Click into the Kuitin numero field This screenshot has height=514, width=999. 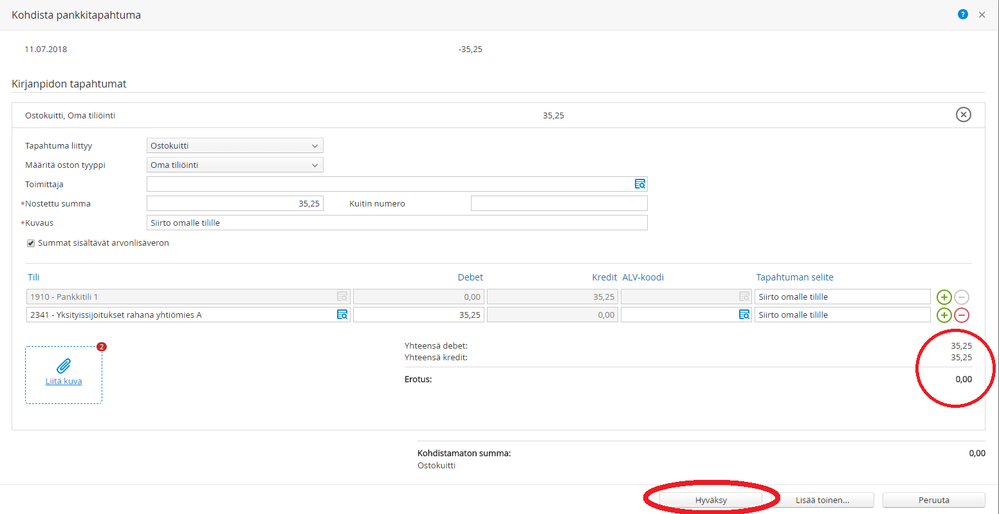point(559,204)
